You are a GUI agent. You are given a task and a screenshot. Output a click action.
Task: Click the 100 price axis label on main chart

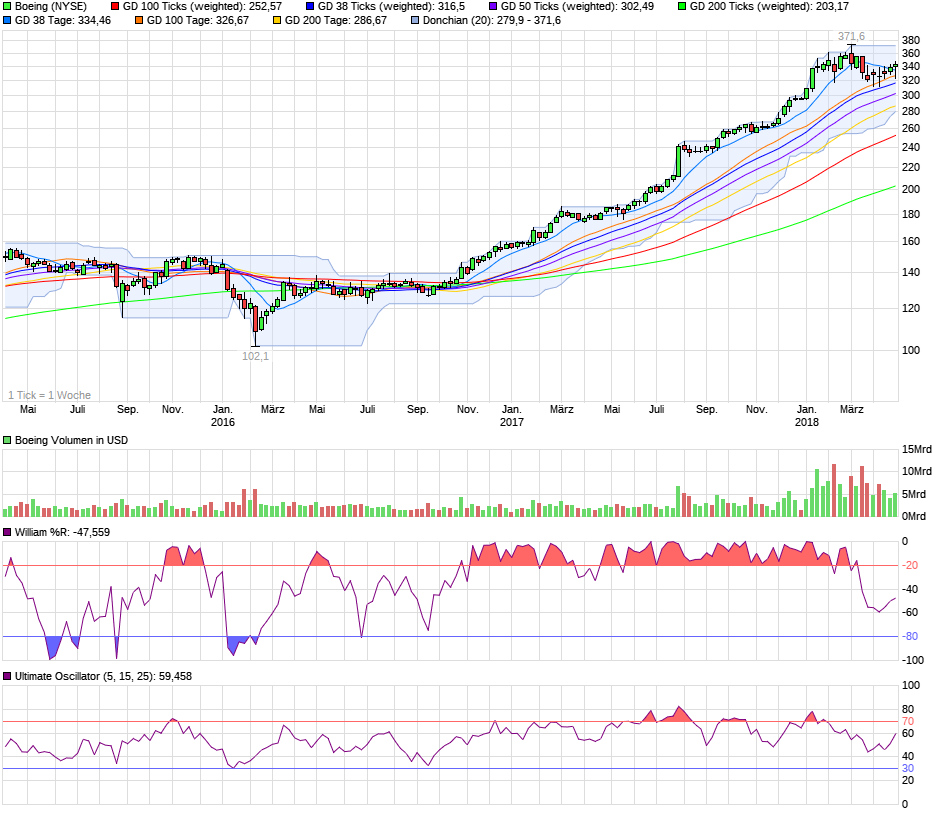pos(911,350)
